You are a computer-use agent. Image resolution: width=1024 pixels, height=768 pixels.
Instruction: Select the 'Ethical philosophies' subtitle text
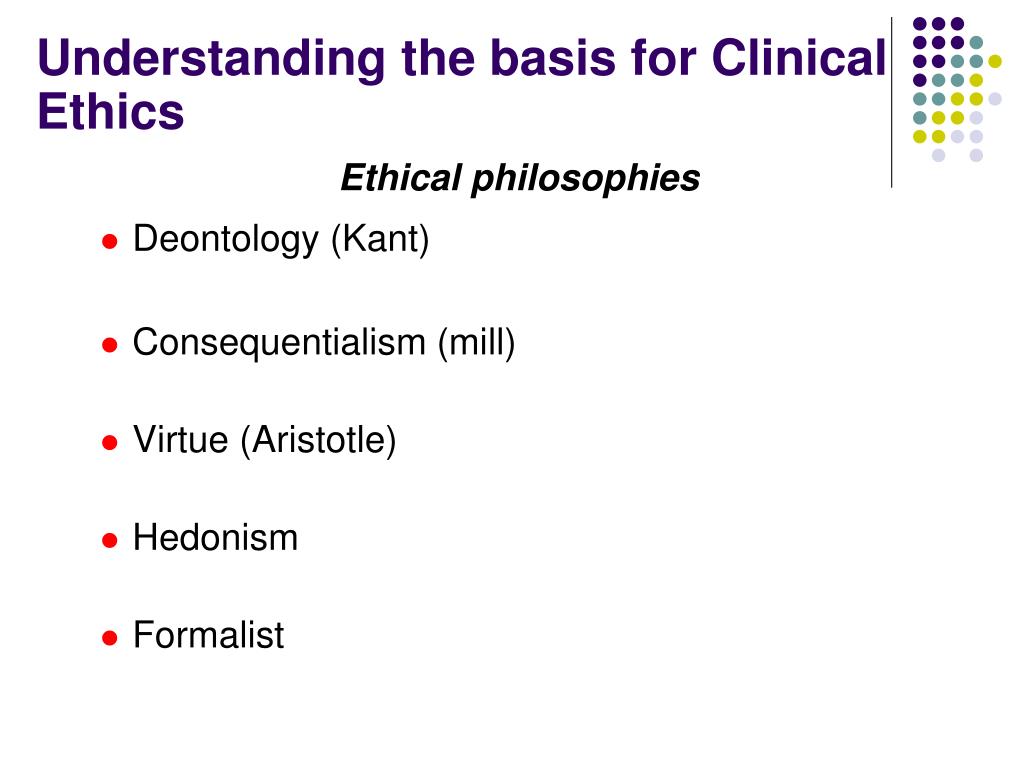coord(520,178)
